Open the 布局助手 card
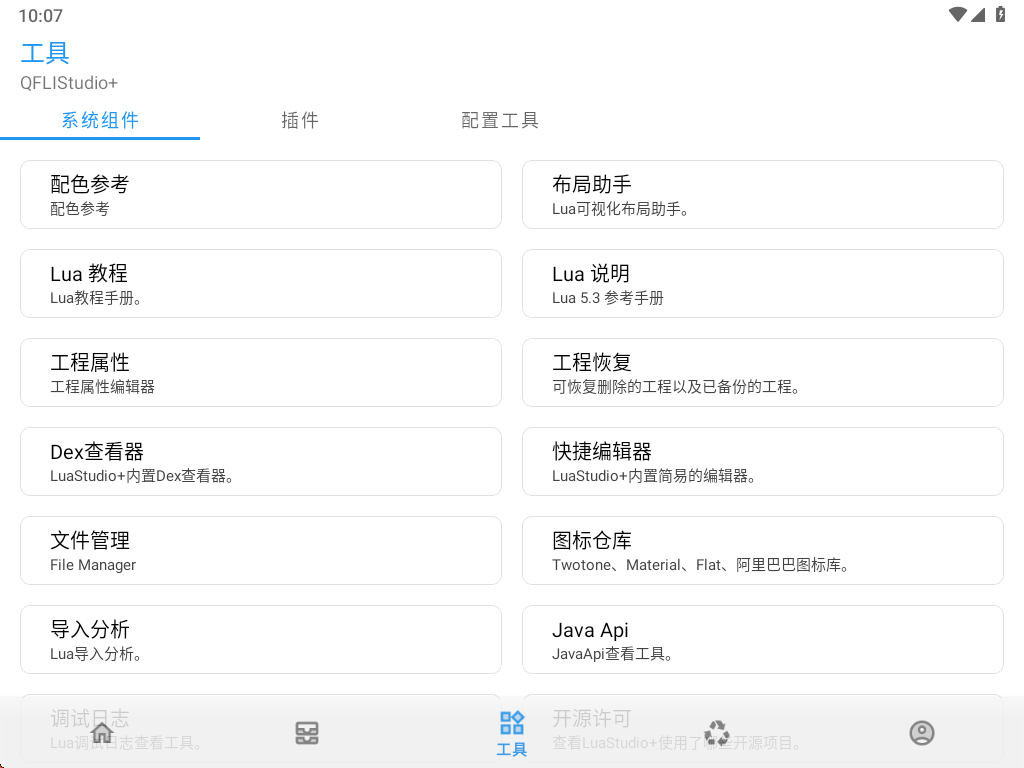This screenshot has width=1024, height=768. click(763, 195)
